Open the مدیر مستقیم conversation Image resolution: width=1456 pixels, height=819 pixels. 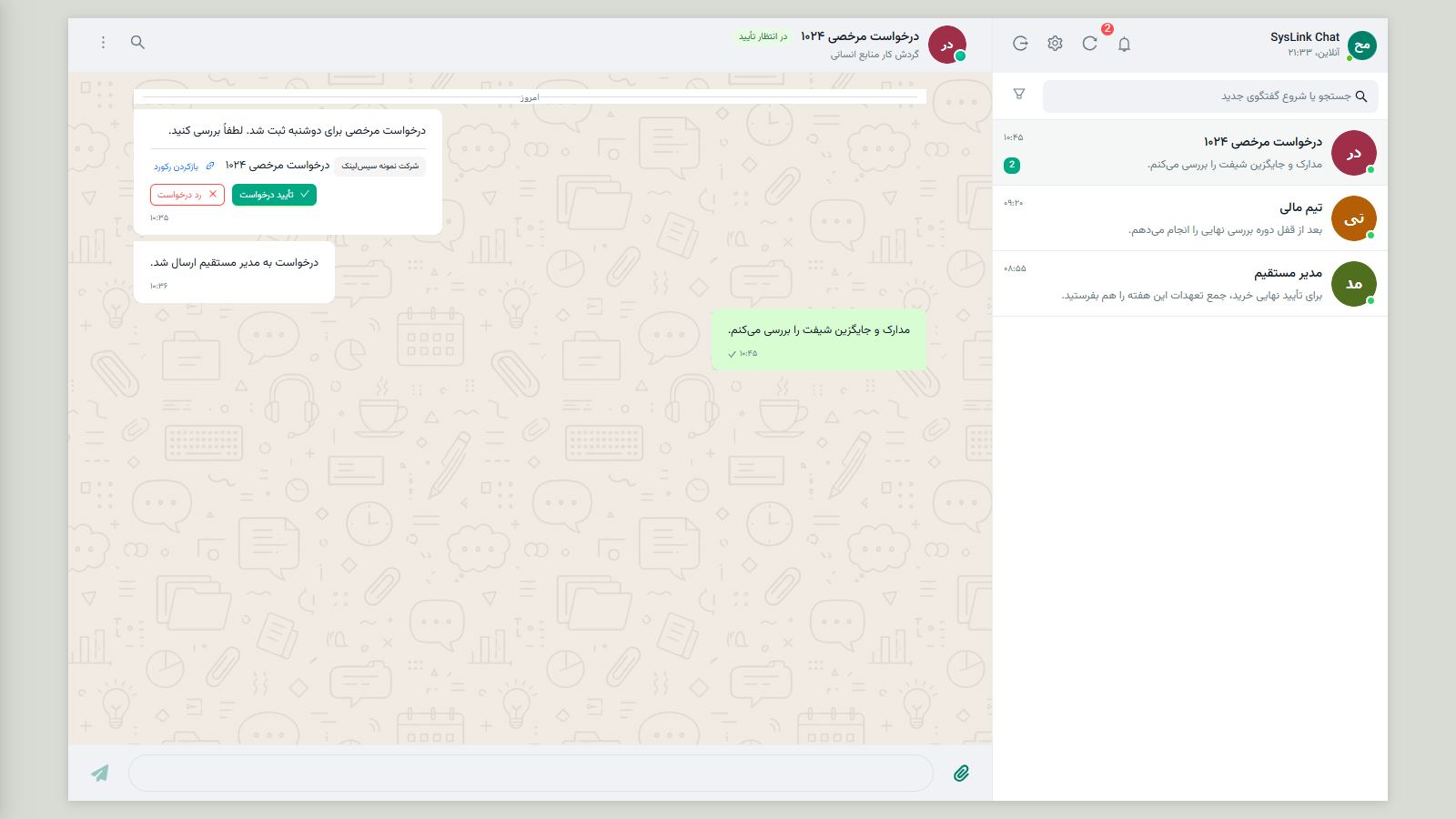pos(1190,284)
